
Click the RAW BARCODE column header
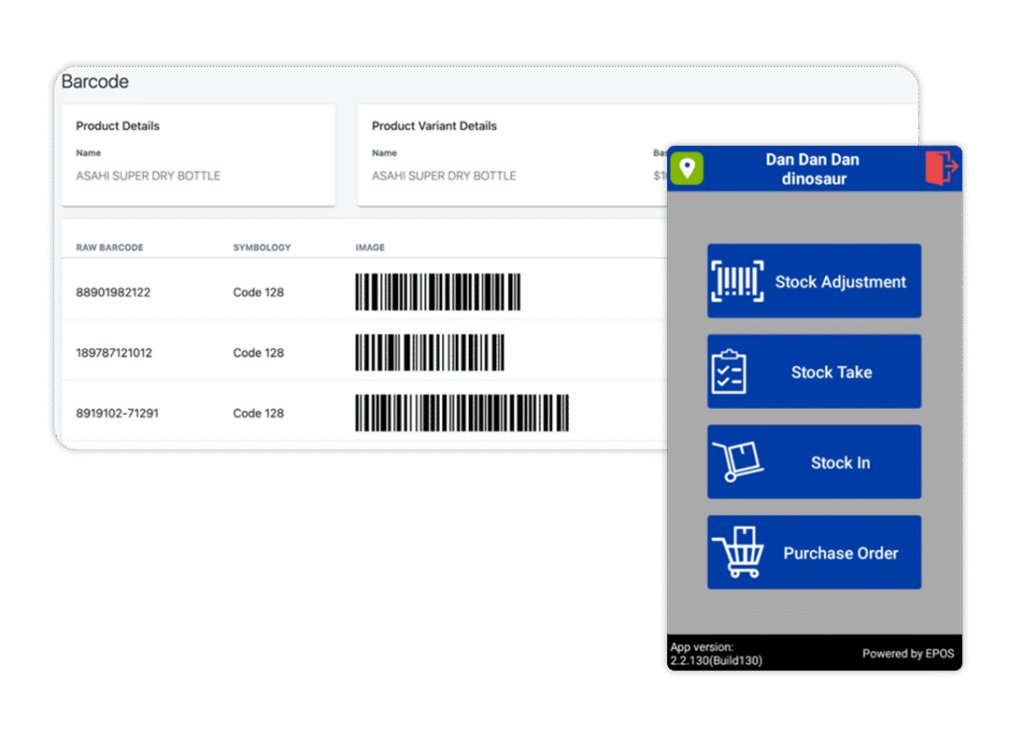110,247
